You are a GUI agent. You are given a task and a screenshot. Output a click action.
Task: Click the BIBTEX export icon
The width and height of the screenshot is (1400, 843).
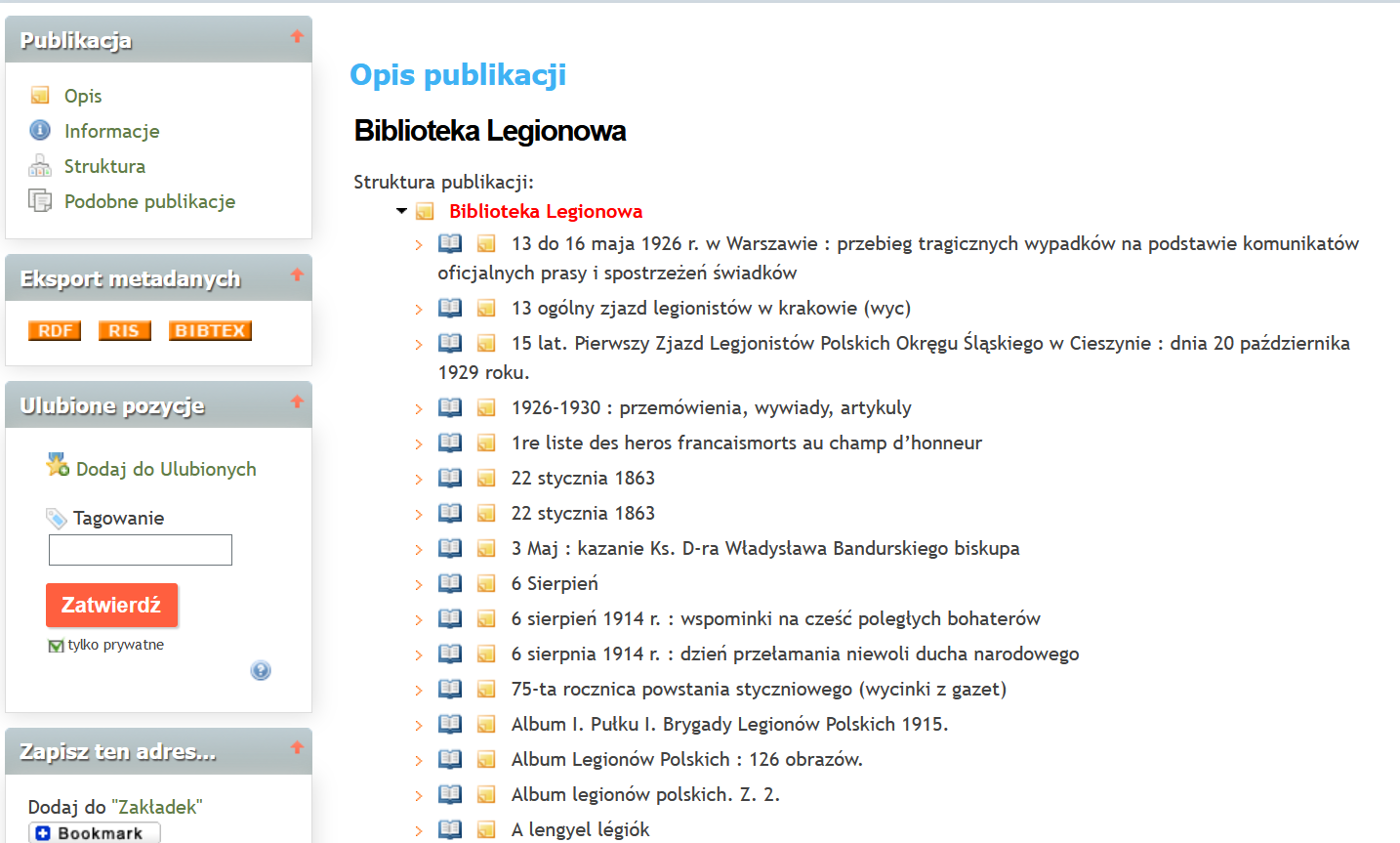210,331
